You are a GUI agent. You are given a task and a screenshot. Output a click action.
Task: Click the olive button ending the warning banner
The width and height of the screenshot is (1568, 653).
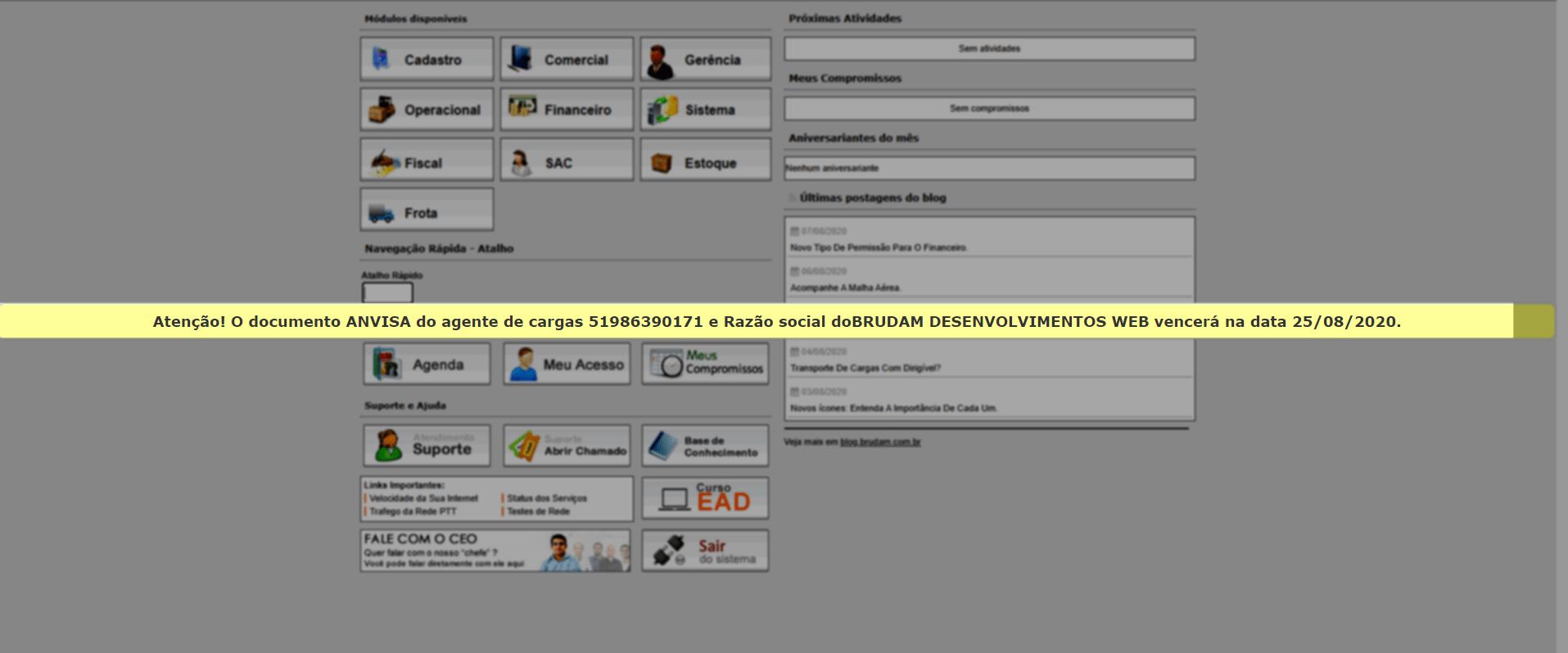pos(1534,321)
